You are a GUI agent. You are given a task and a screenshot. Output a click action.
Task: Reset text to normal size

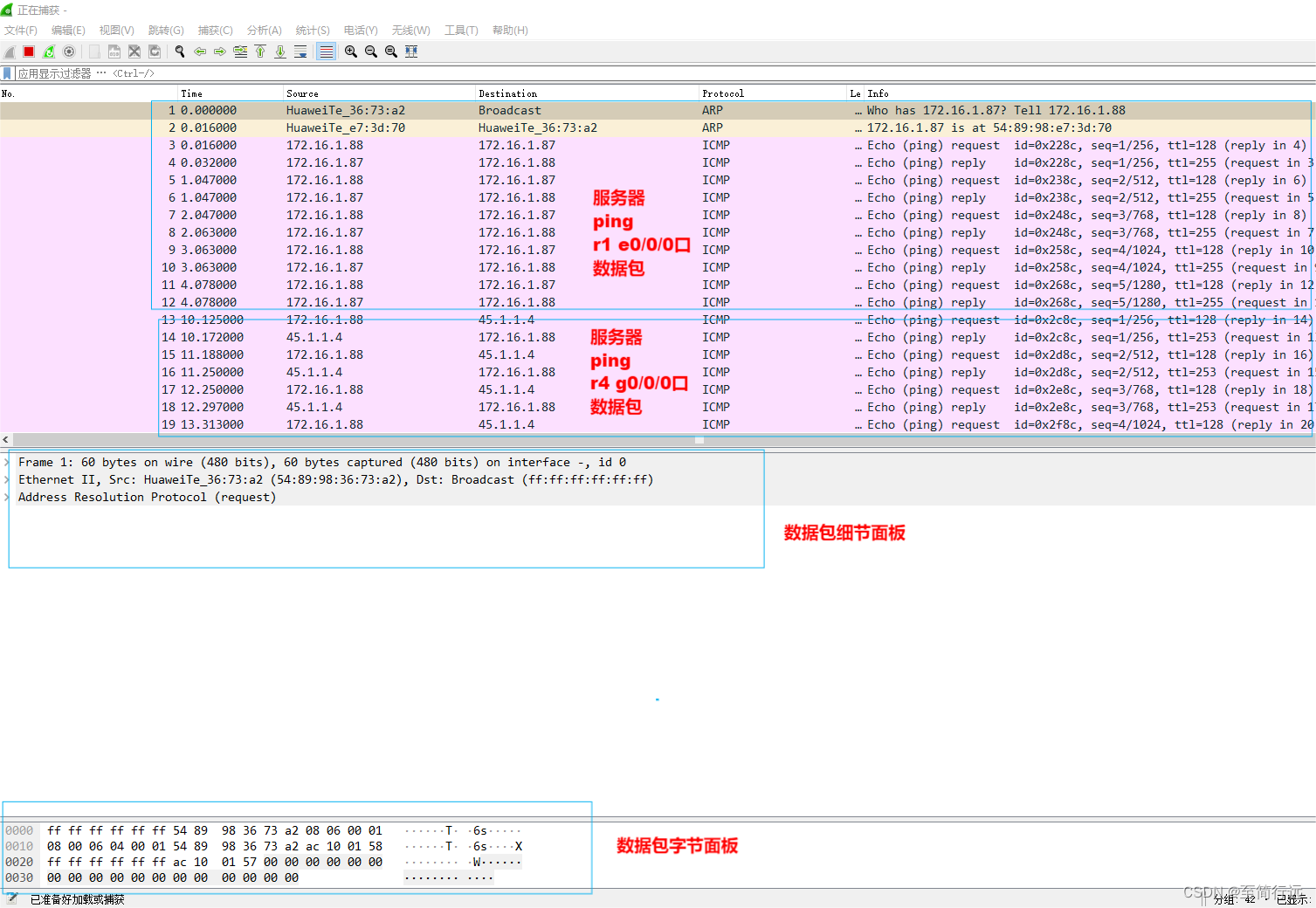pyautogui.click(x=391, y=52)
